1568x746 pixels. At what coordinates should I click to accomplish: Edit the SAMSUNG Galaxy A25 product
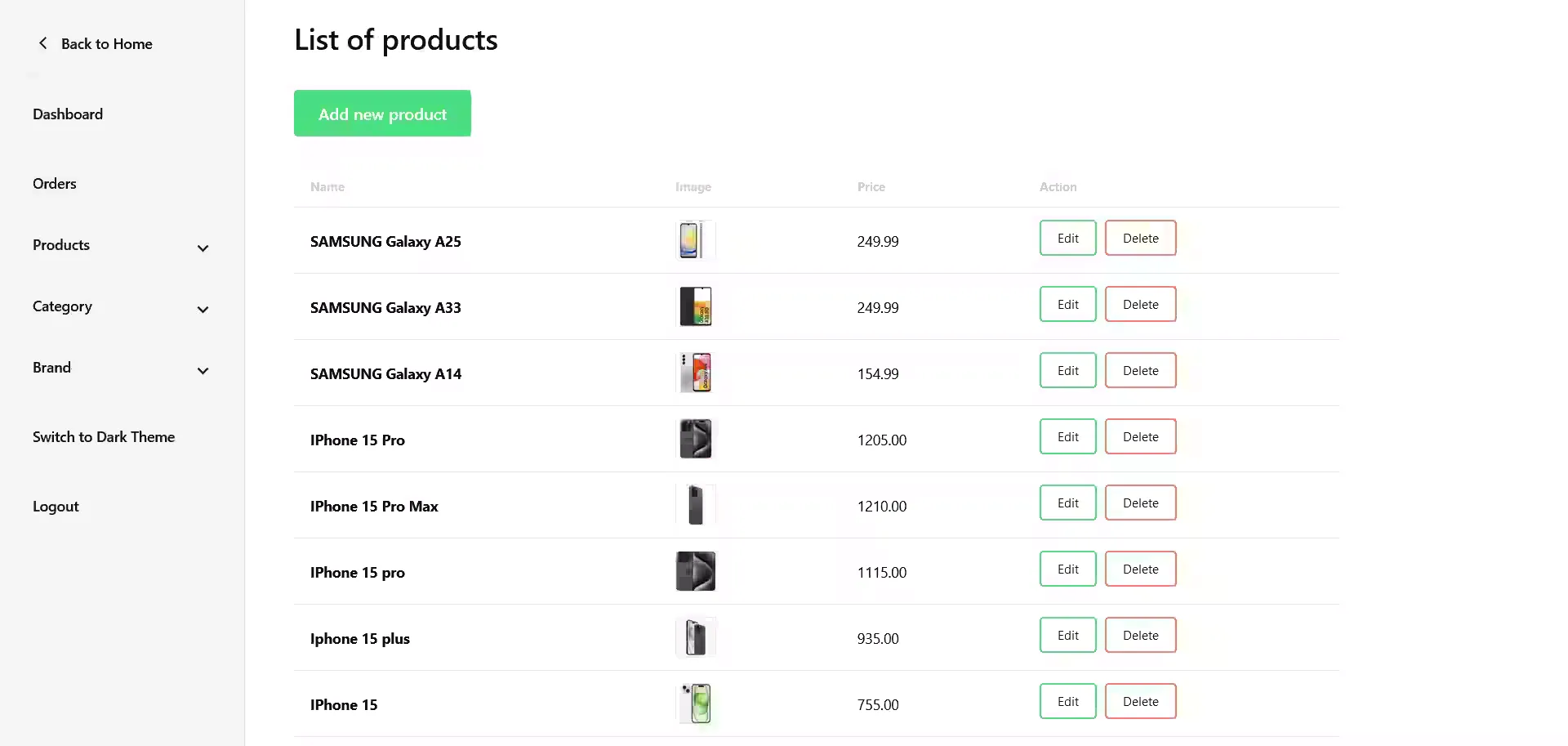[x=1067, y=238]
